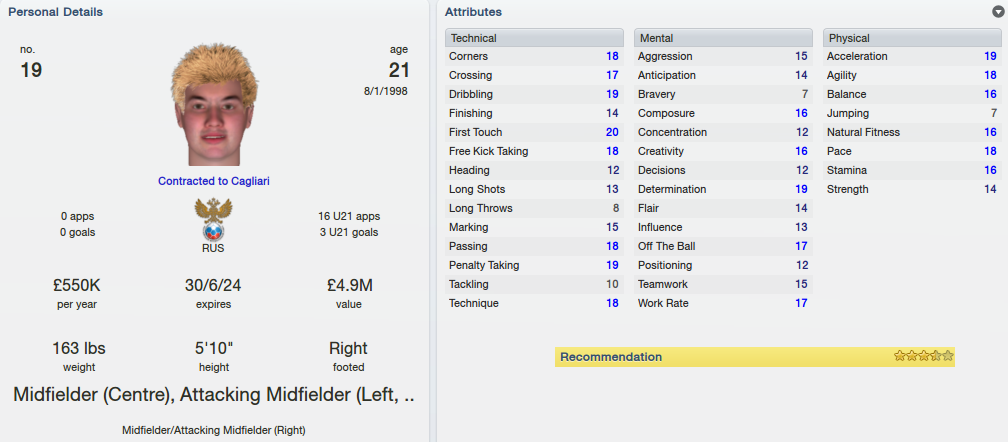
Task: Open the Contracted to Cagliari link
Action: point(214,181)
